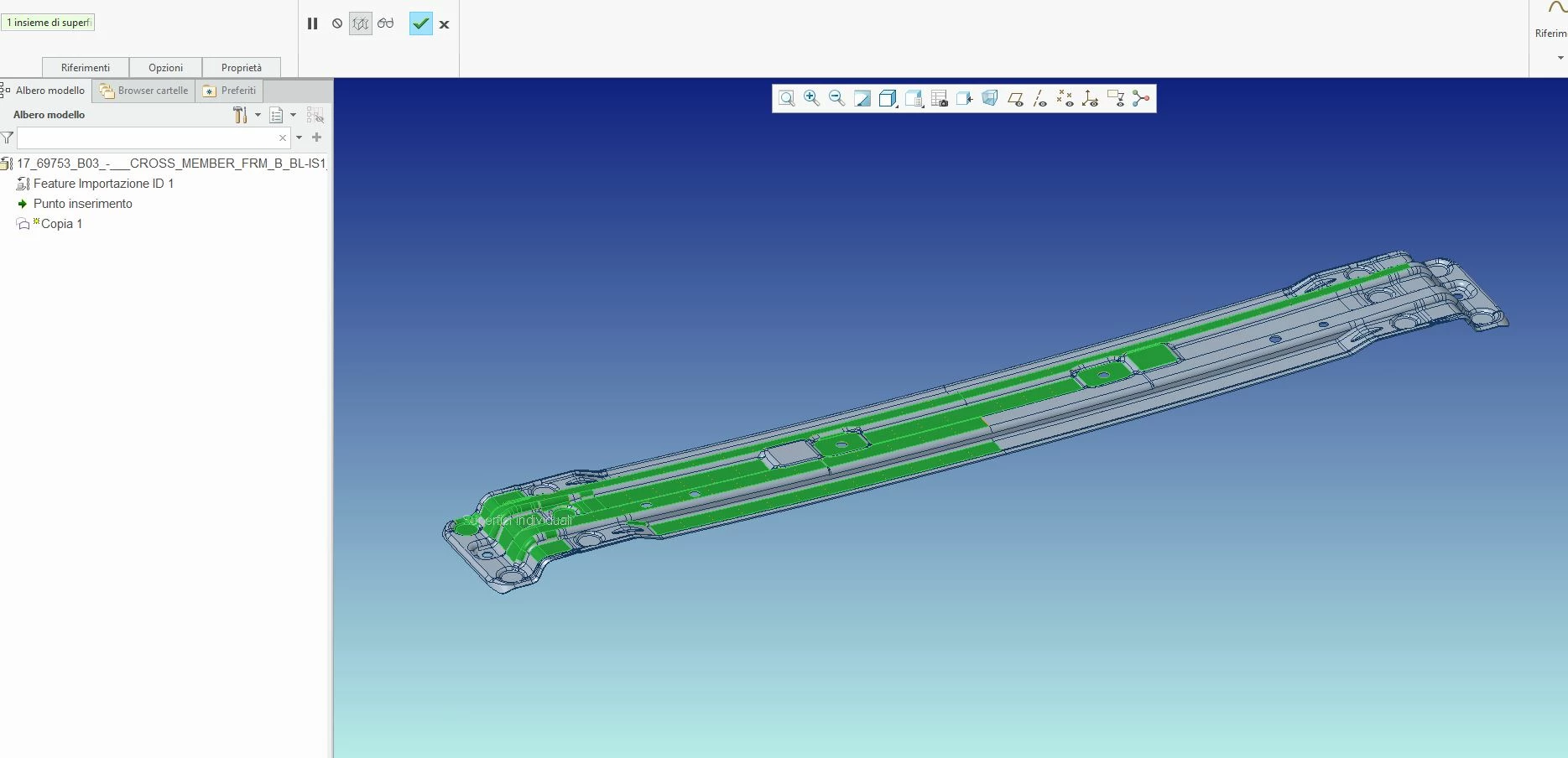Accept the feature with the green checkmark

pyautogui.click(x=421, y=23)
